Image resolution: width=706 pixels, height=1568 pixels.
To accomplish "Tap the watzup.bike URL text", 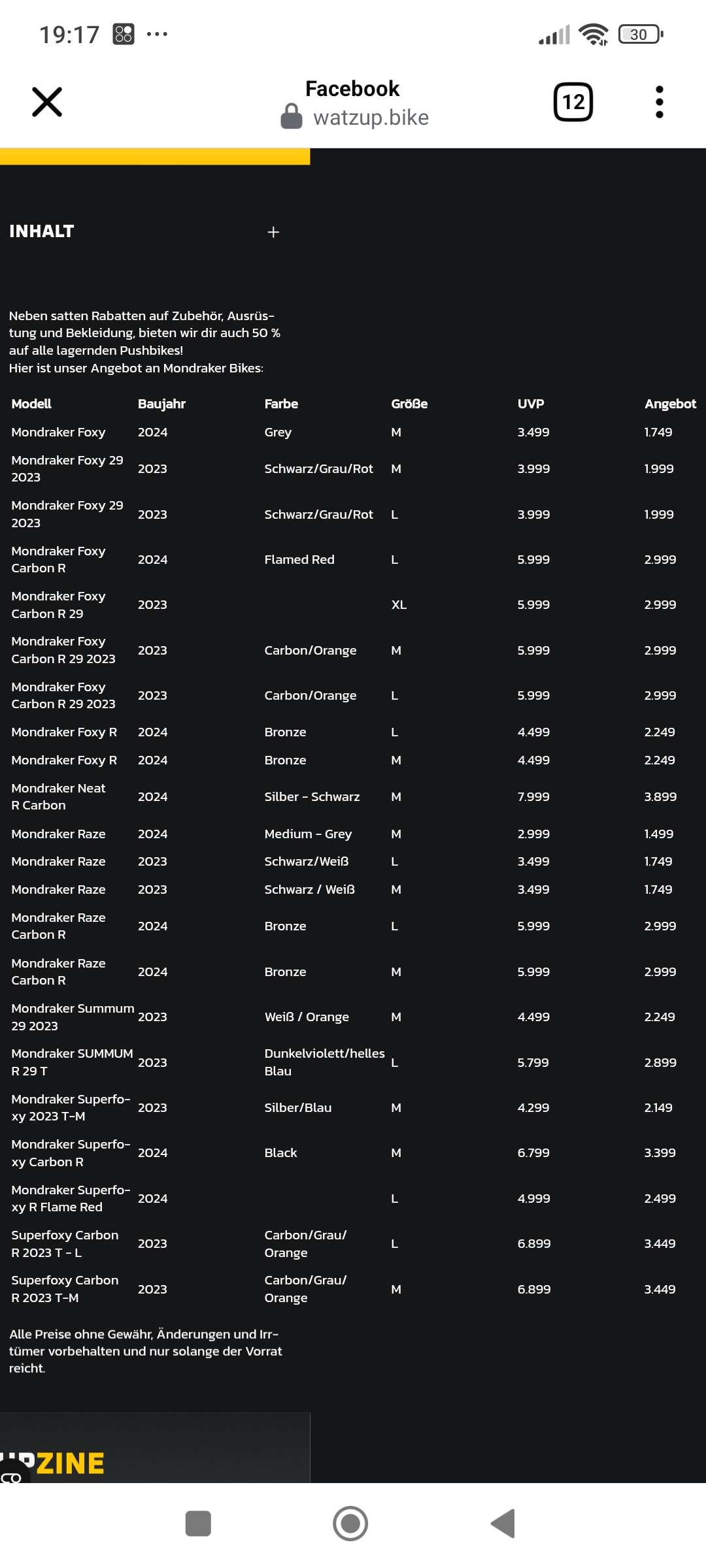I will (371, 118).
